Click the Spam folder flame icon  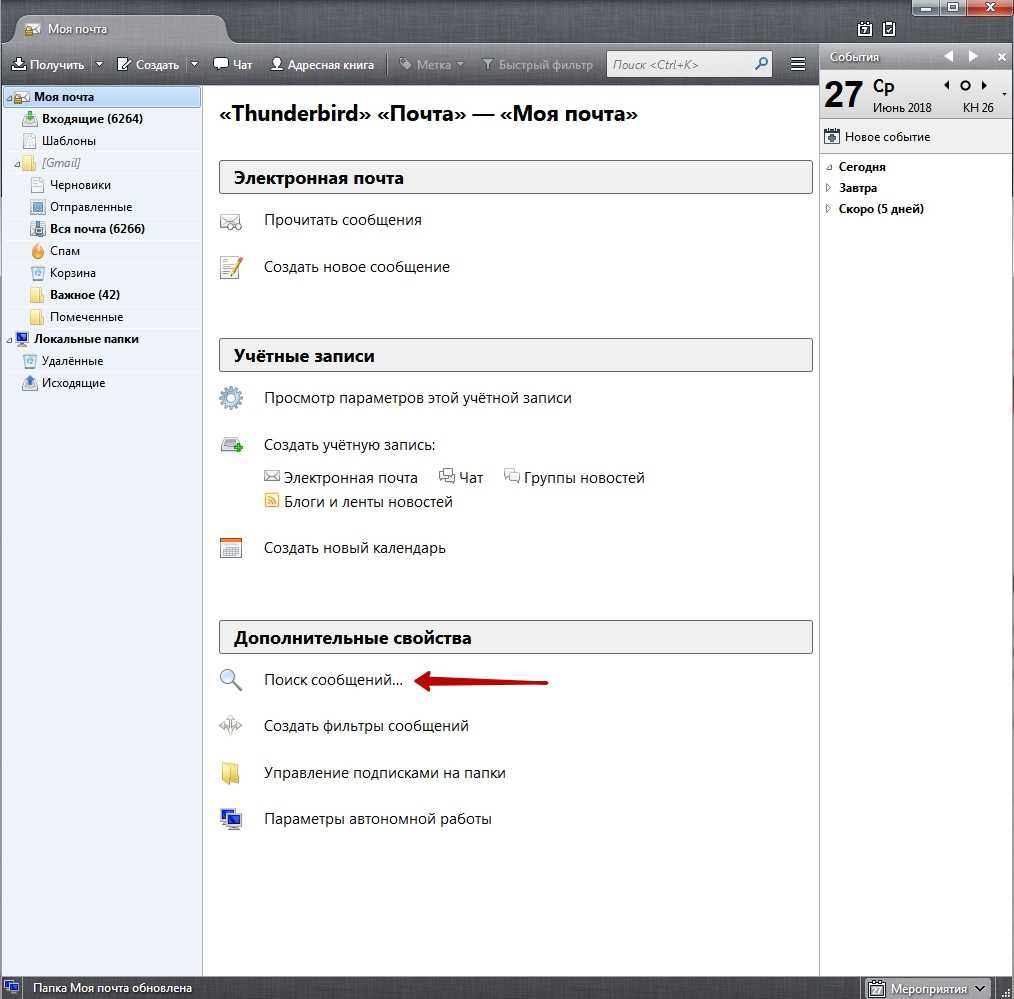pyautogui.click(x=38, y=251)
